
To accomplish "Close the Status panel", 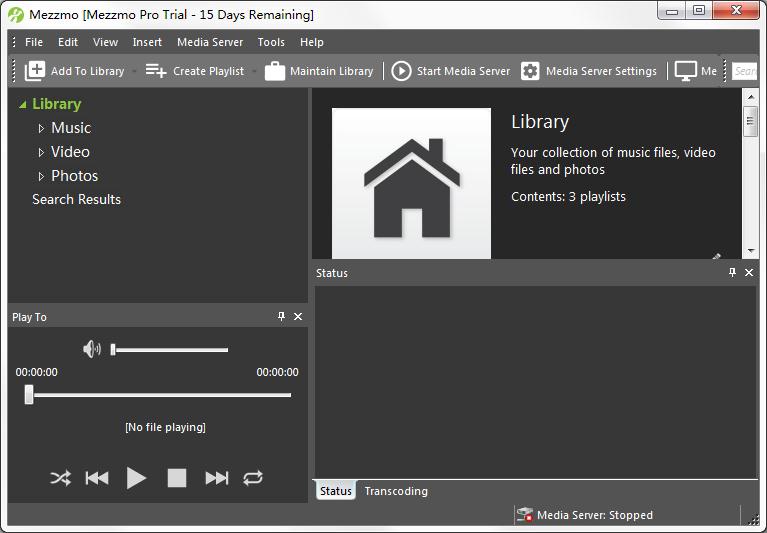I will [749, 273].
